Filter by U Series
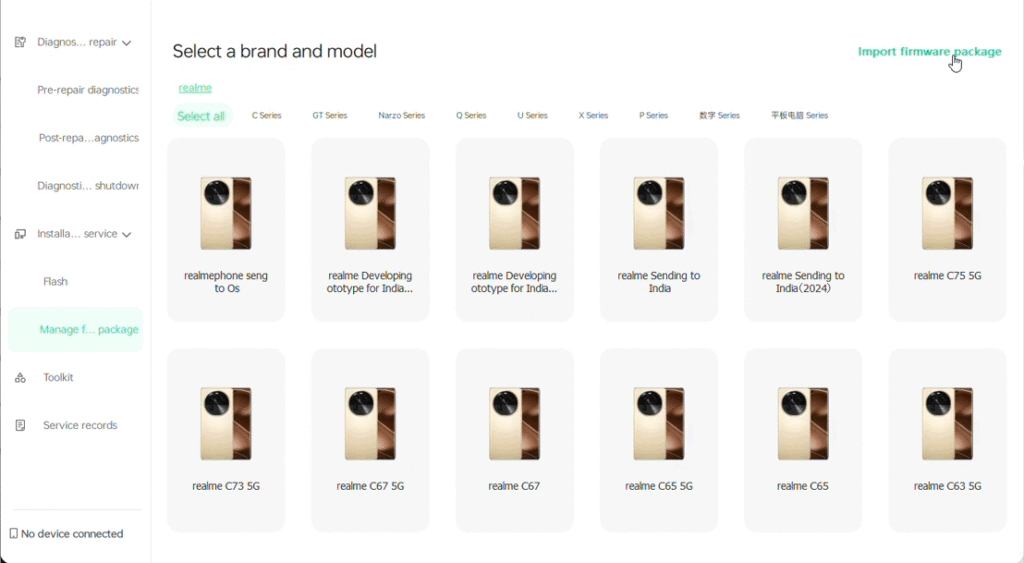1024x563 pixels. [532, 116]
